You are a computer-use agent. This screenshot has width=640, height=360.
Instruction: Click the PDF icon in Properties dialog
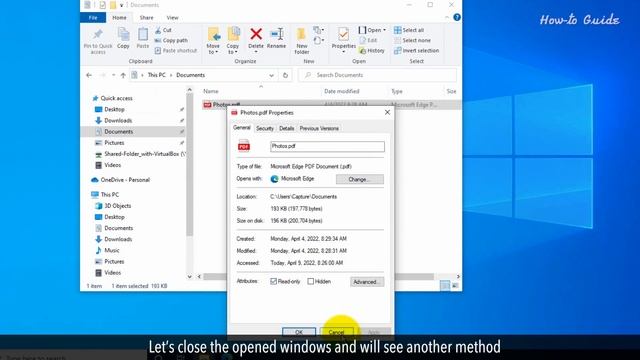click(x=244, y=146)
